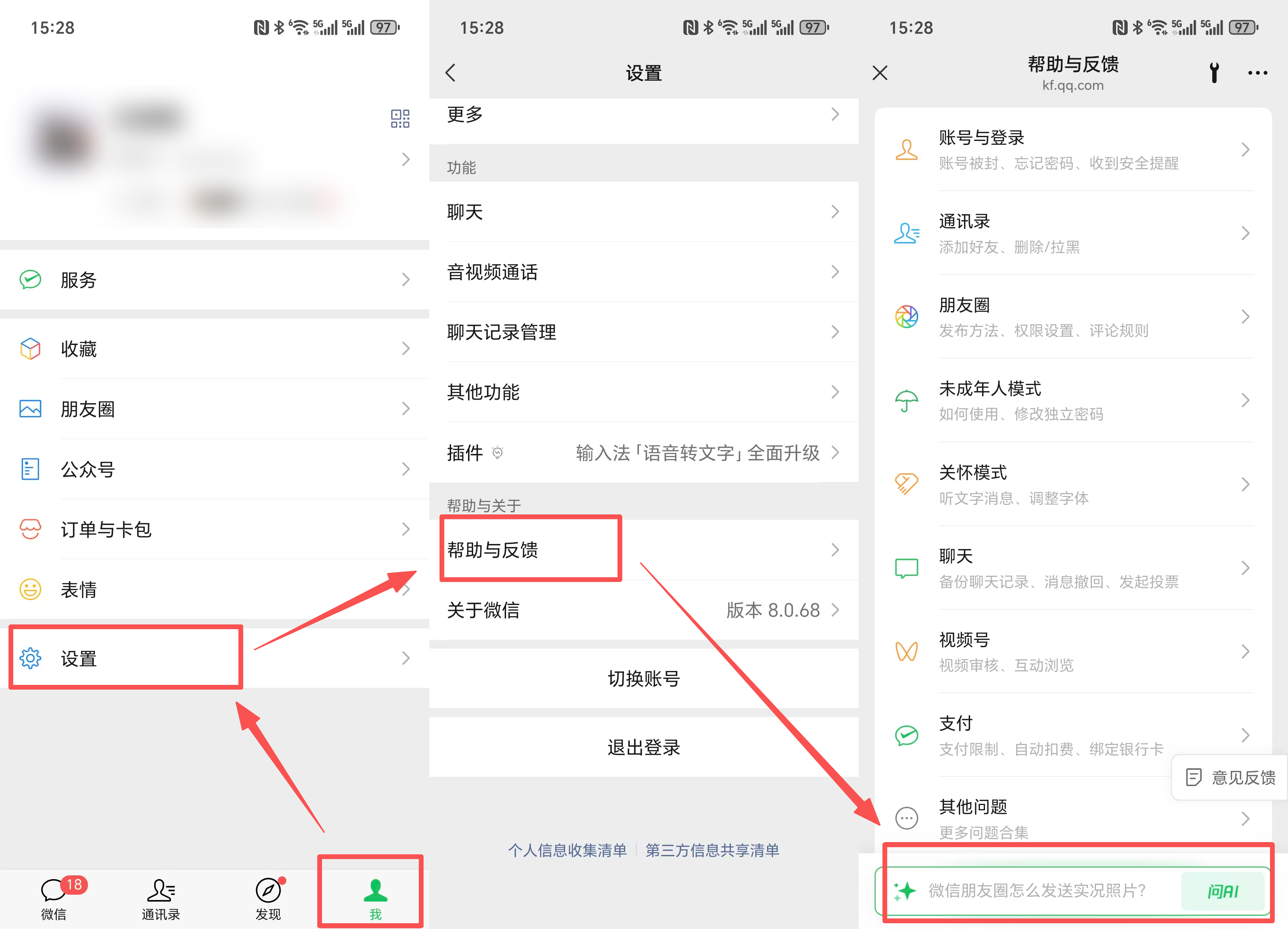
Task: Tap the Log Out button
Action: (x=643, y=747)
